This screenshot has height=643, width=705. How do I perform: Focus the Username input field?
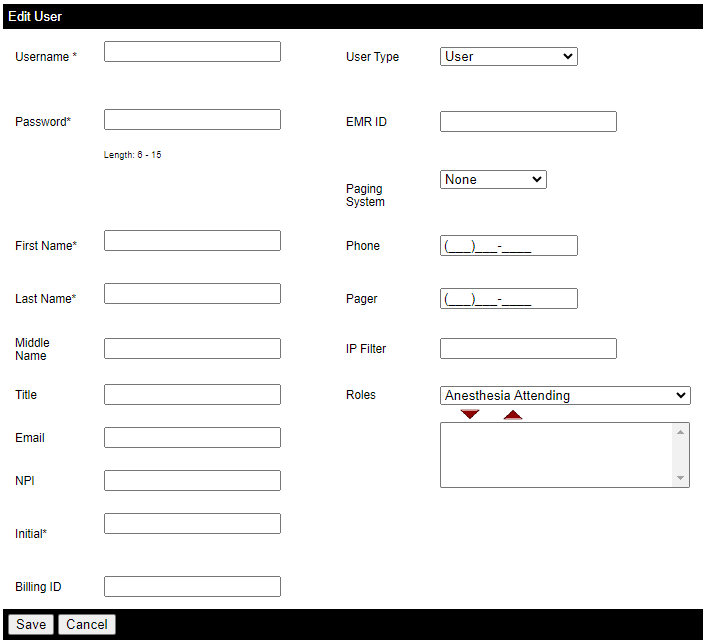192,52
